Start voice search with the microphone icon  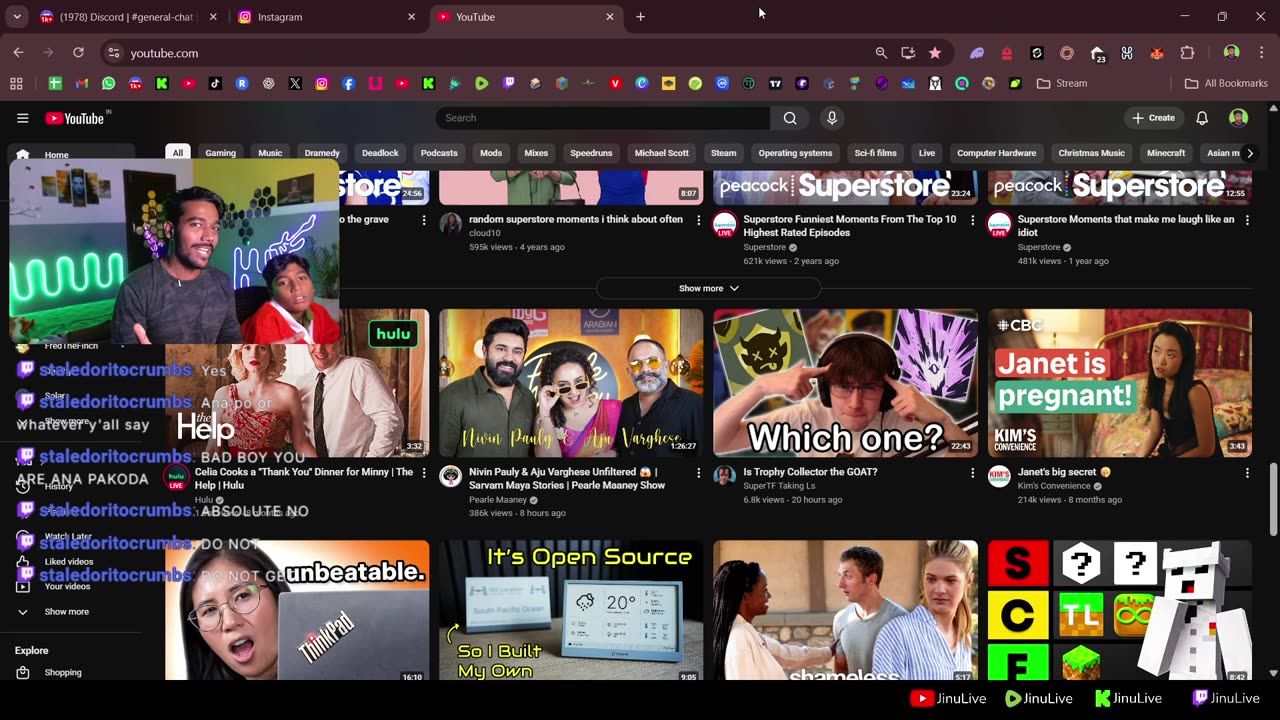click(831, 118)
